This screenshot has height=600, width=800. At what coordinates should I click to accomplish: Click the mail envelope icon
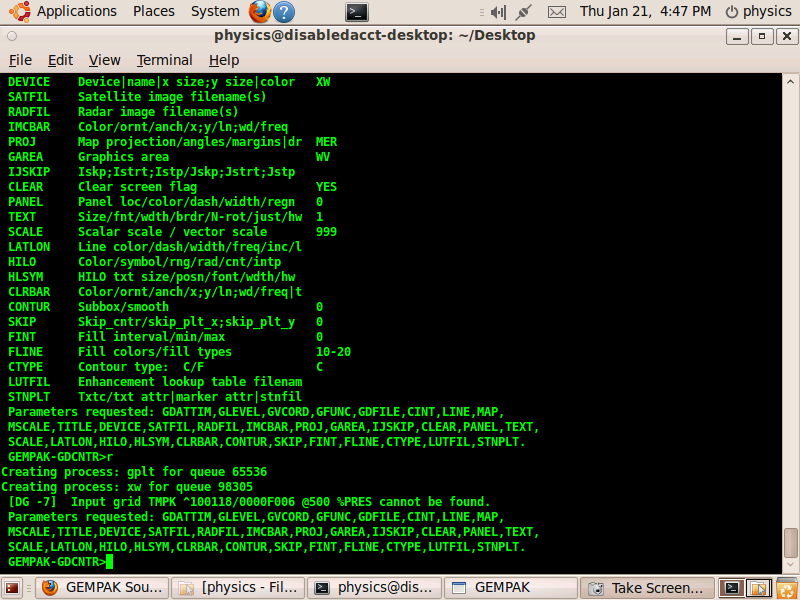coord(557,12)
